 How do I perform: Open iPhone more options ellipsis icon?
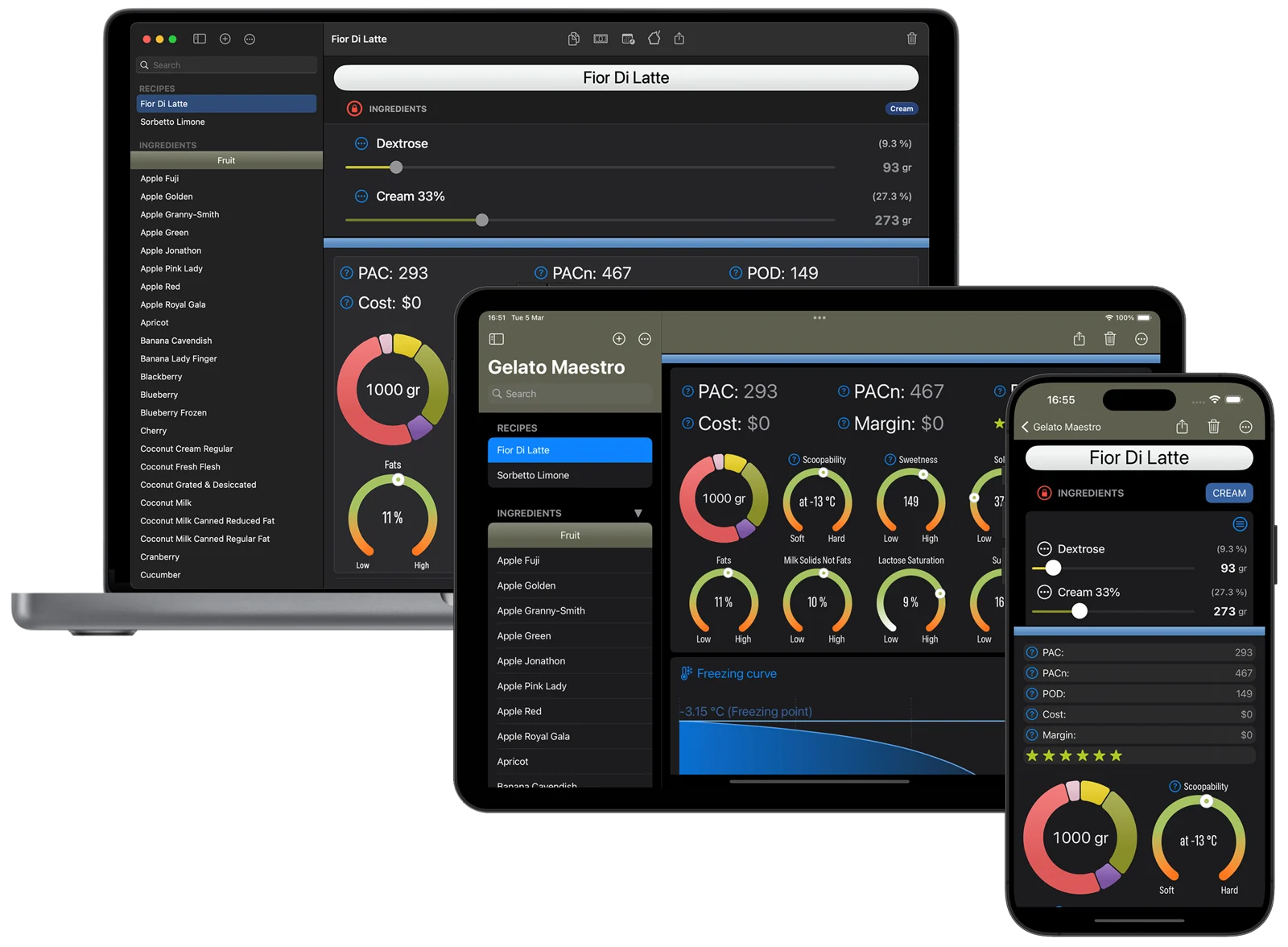point(1245,427)
